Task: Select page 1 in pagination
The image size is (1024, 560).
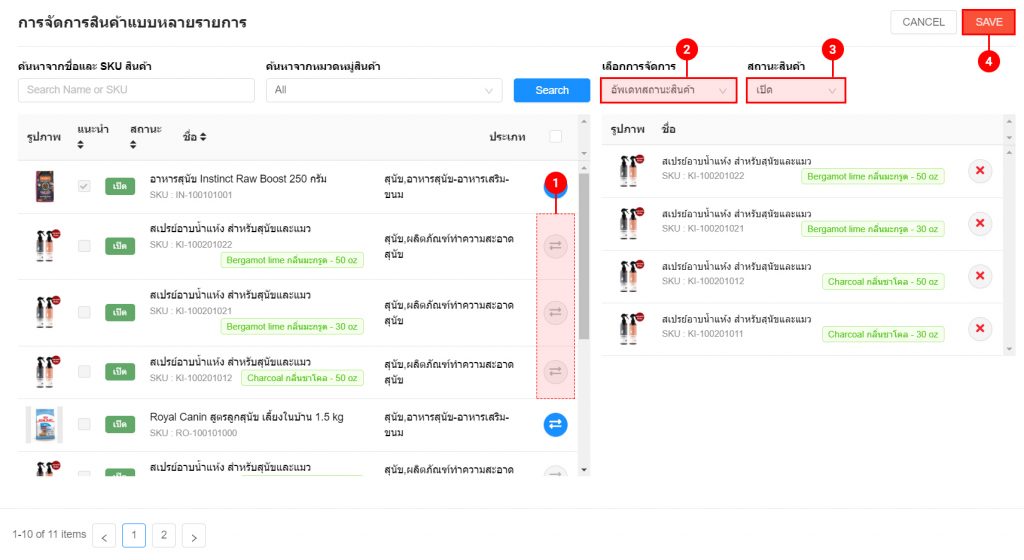Action: pyautogui.click(x=134, y=535)
